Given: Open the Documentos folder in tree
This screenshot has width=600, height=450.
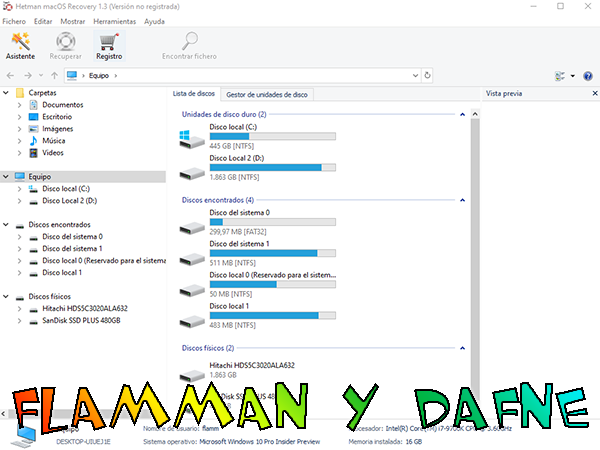Looking at the screenshot, I should [62, 104].
